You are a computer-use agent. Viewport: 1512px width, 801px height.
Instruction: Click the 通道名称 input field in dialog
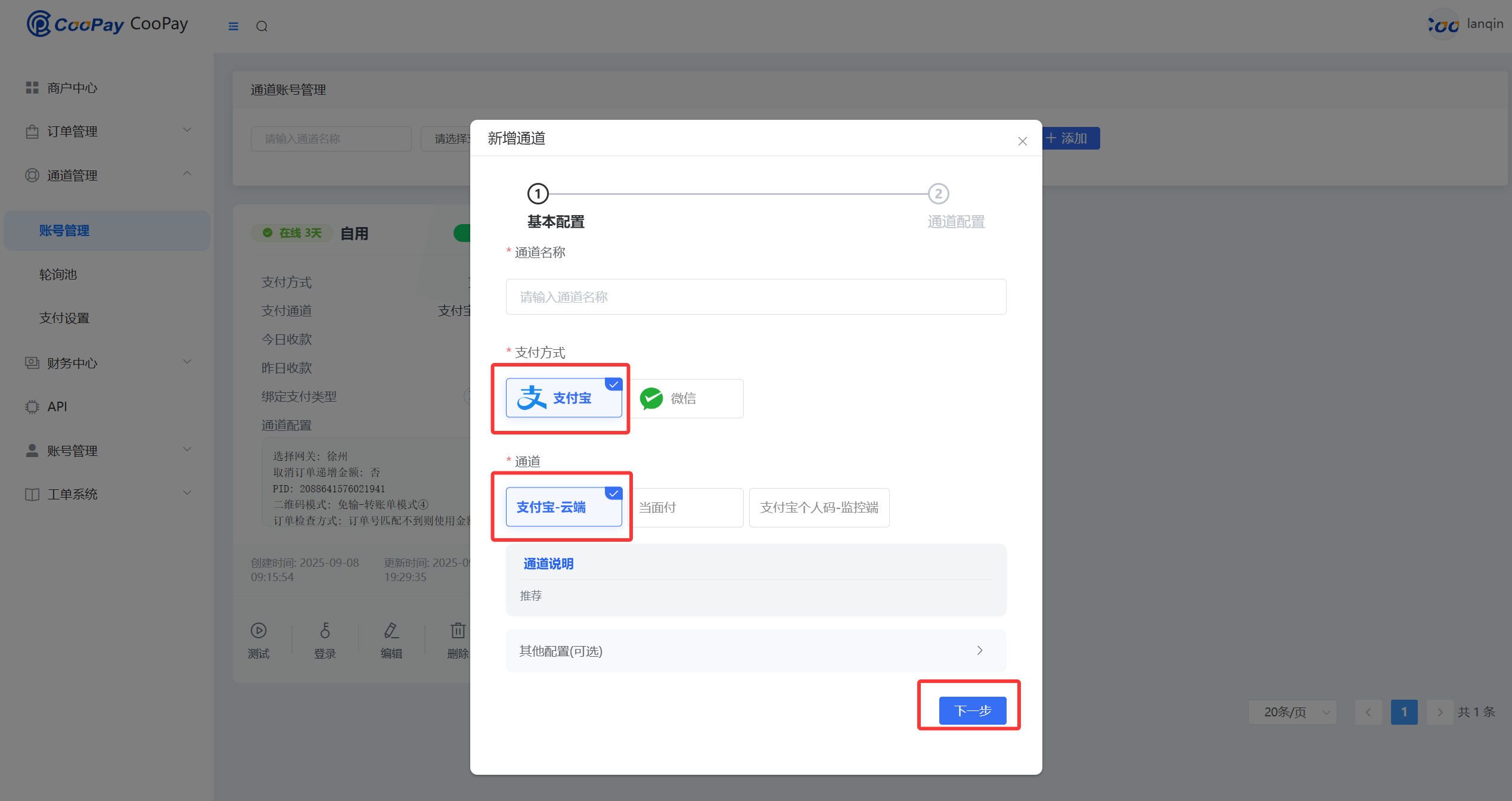point(755,297)
